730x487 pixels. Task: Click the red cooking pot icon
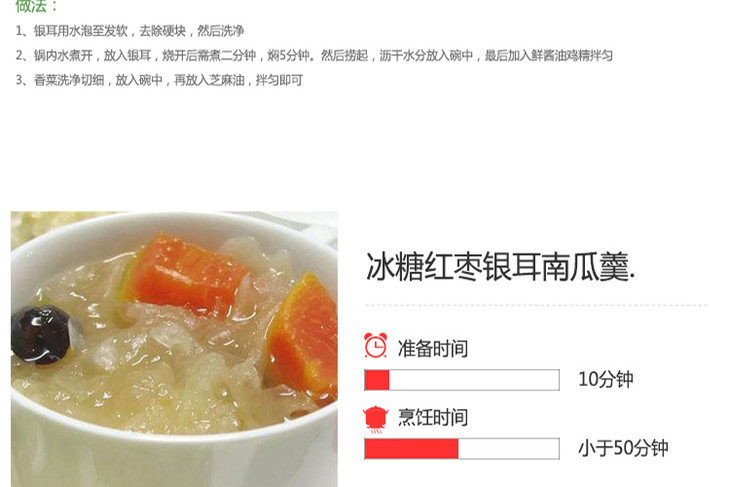point(376,419)
